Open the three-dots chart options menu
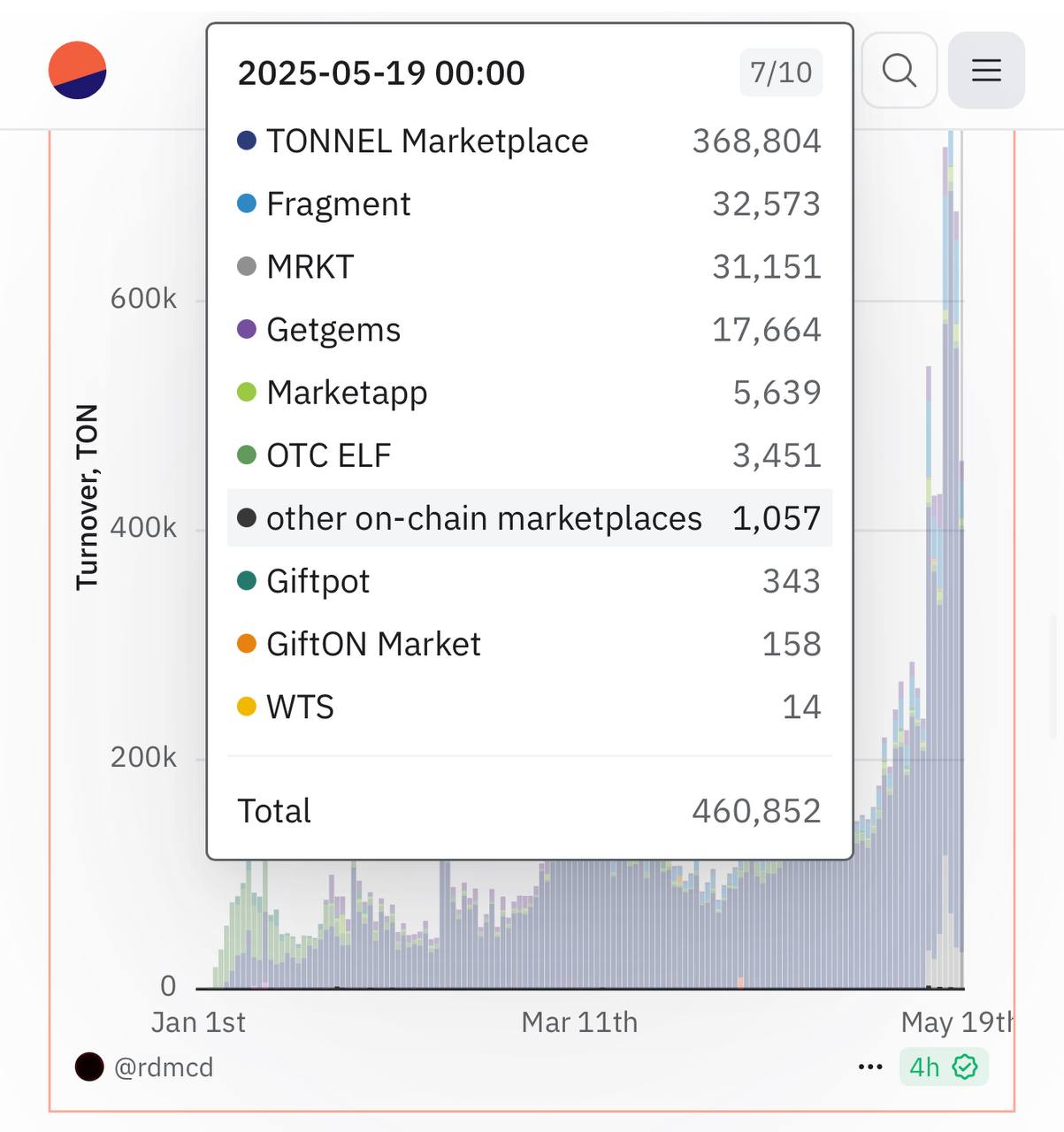This screenshot has height=1132, width=1064. (870, 1067)
